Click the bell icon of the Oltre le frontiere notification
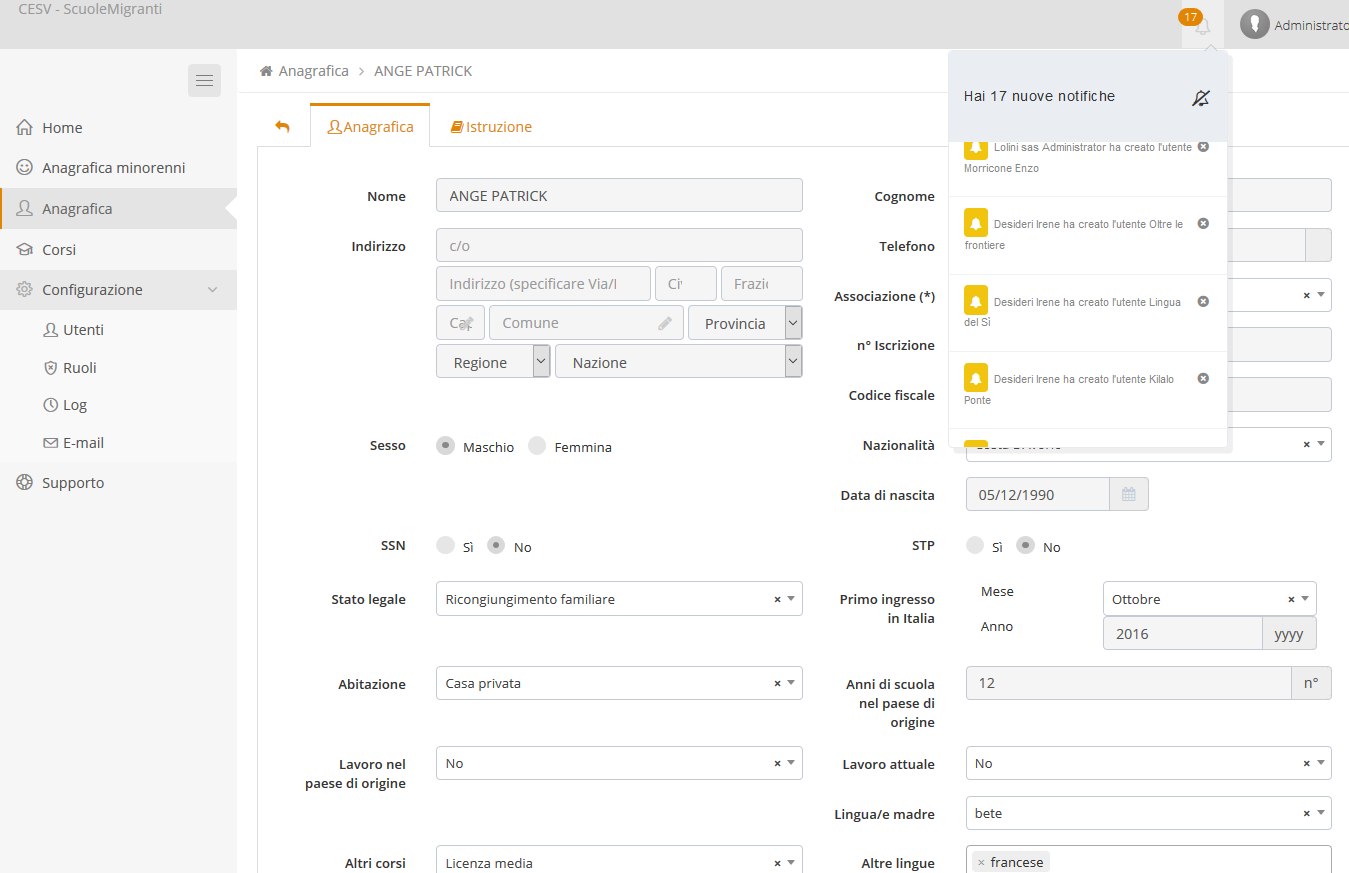The image size is (1349, 873). [x=976, y=222]
